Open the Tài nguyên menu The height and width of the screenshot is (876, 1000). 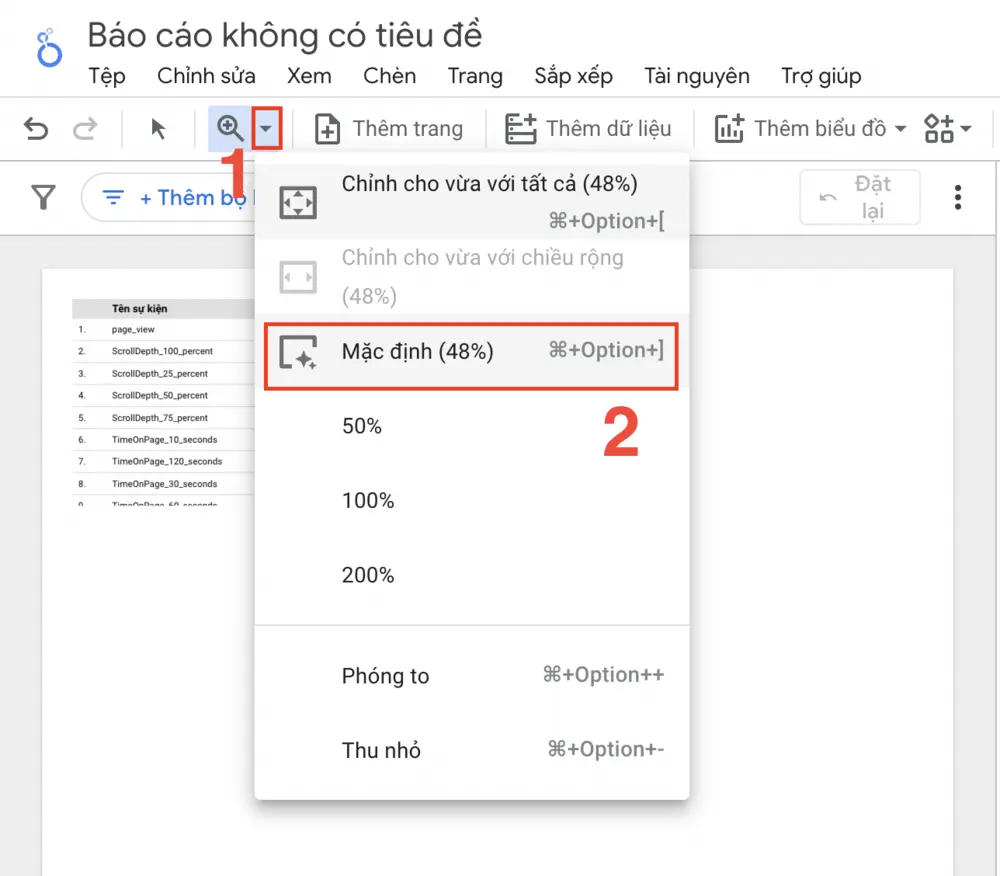pos(696,76)
